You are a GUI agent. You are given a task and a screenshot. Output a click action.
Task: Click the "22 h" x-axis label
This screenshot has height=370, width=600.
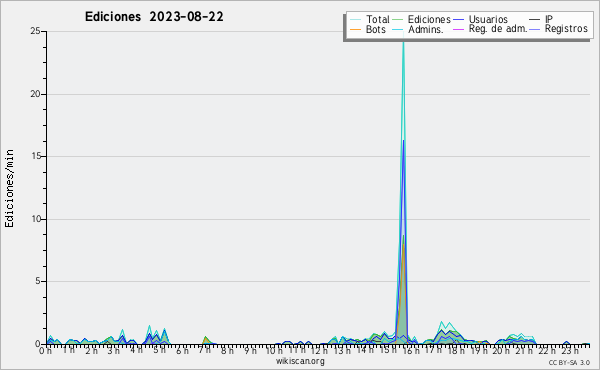click(x=546, y=351)
